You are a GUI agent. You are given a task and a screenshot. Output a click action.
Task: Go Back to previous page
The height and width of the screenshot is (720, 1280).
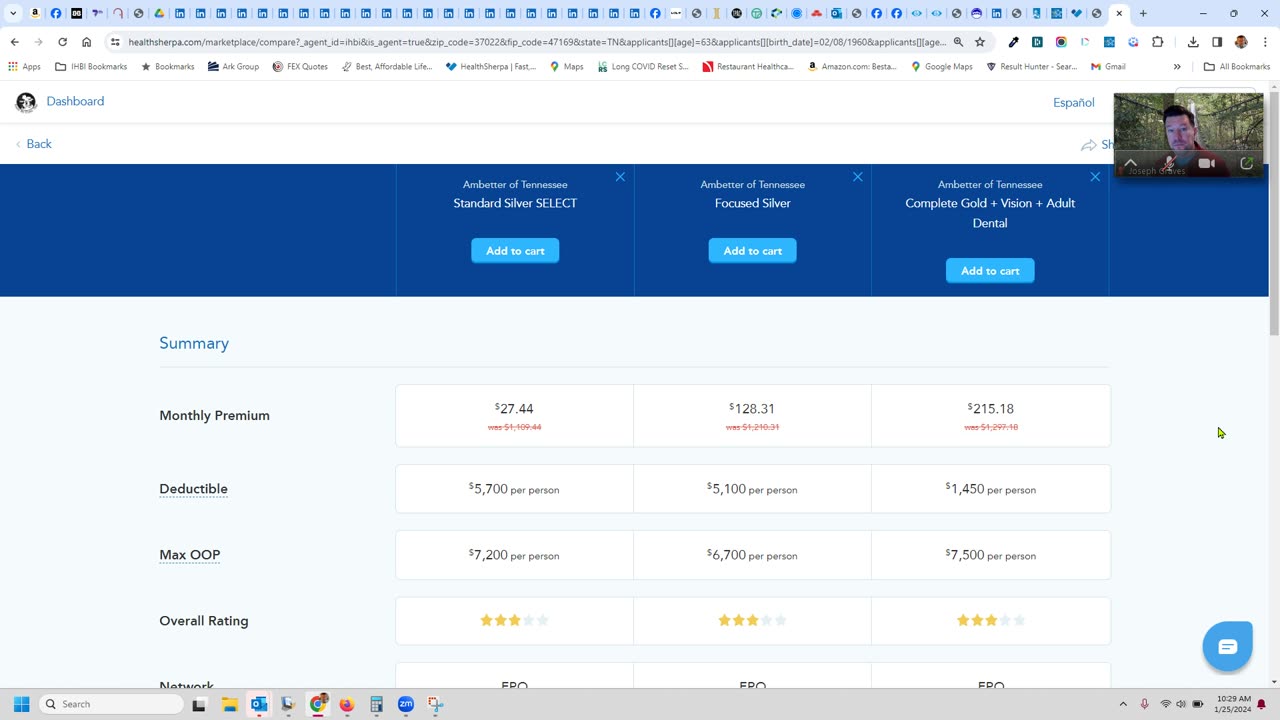coord(33,144)
